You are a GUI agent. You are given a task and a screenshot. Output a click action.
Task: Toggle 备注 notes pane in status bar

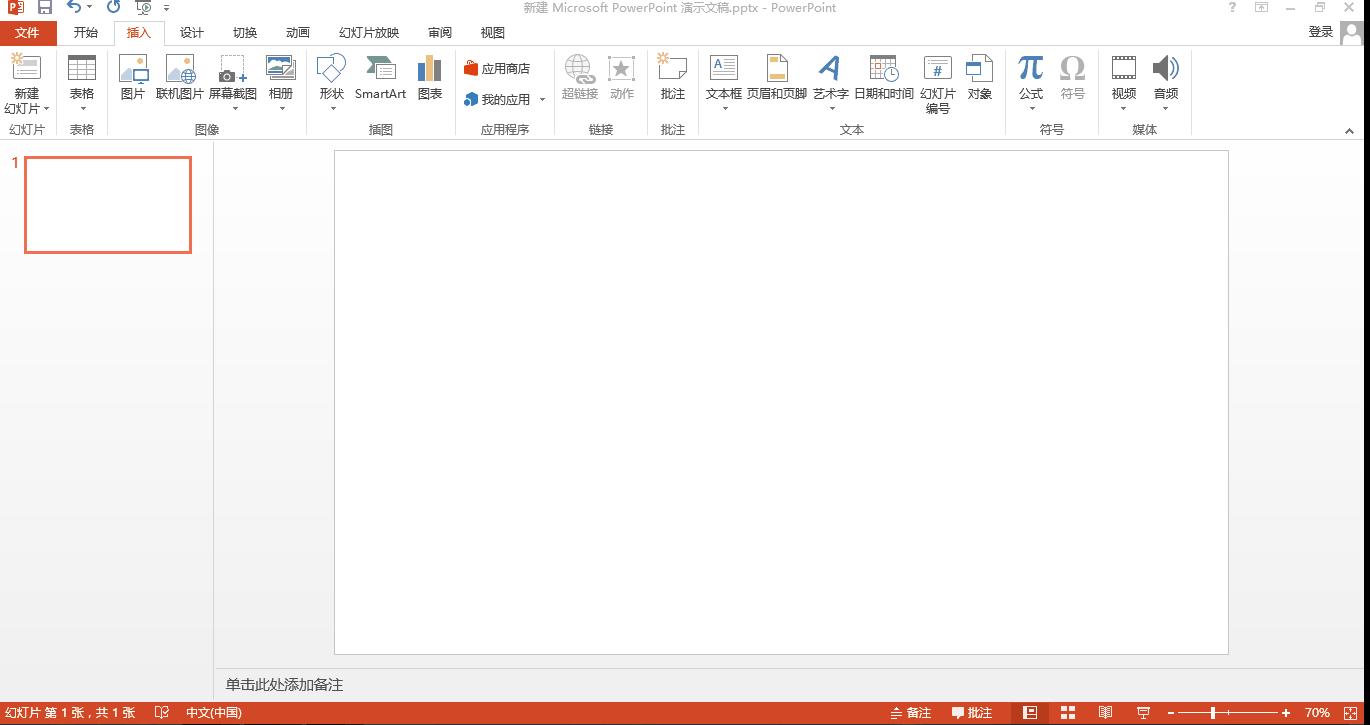tap(911, 713)
